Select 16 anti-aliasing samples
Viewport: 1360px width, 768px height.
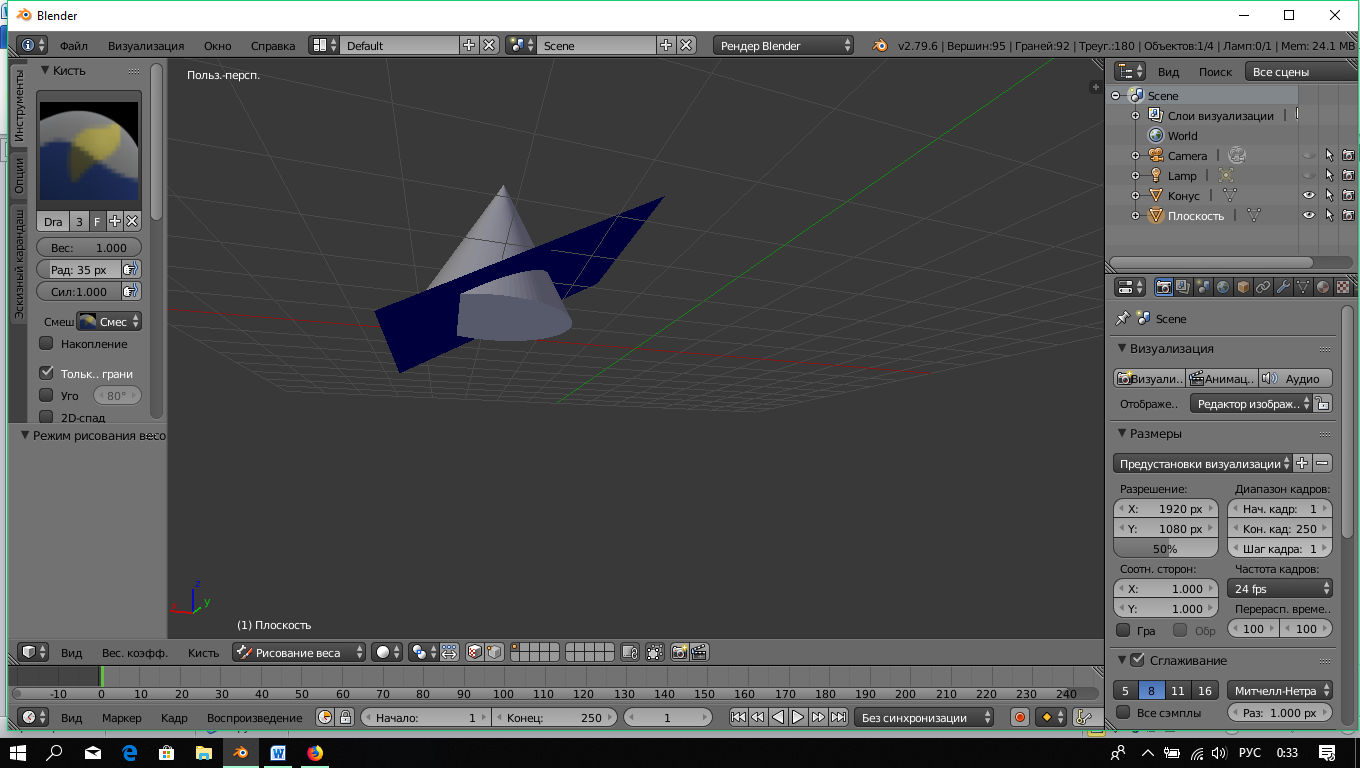[1205, 690]
